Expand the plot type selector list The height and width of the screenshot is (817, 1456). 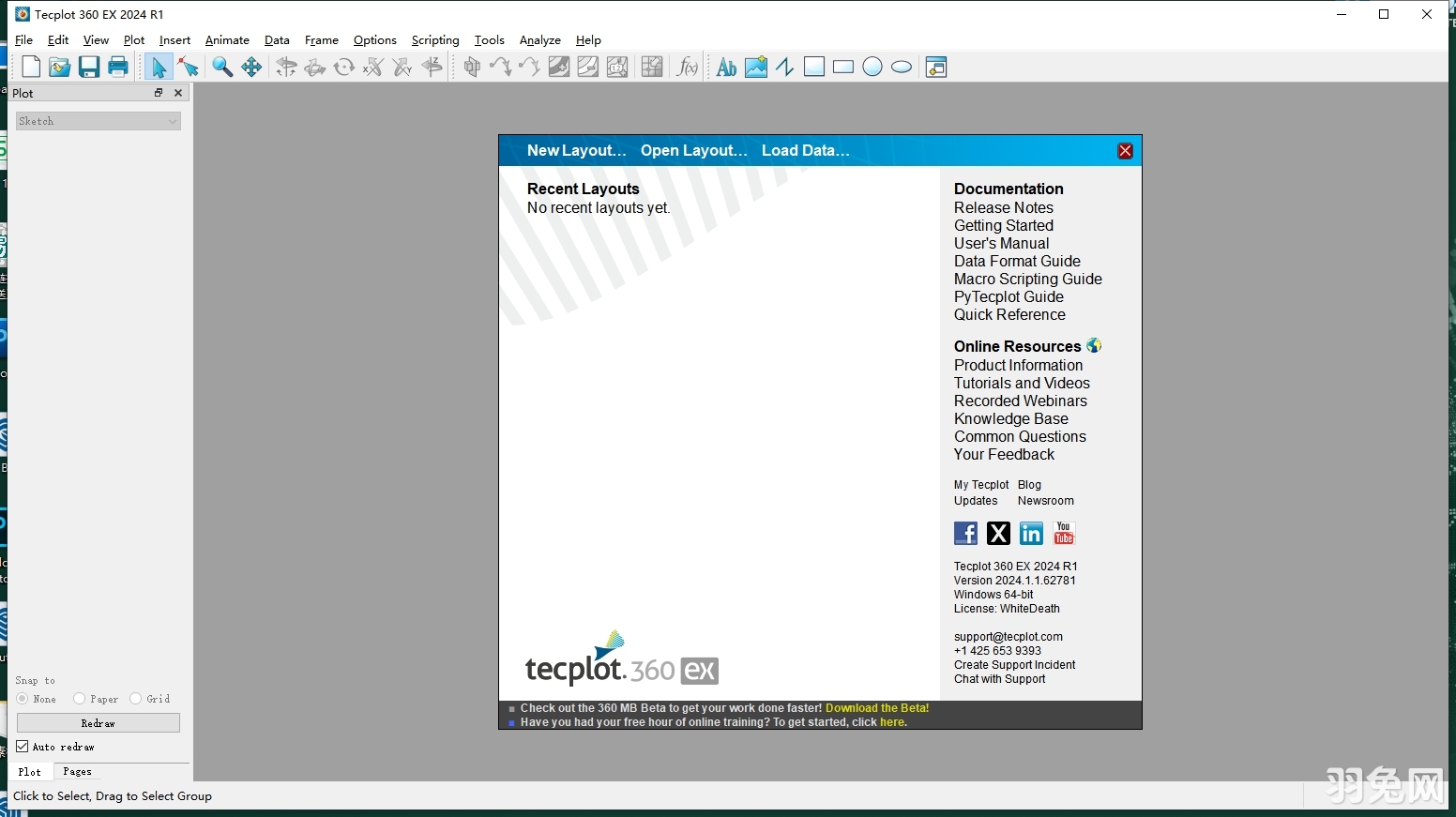tap(171, 121)
